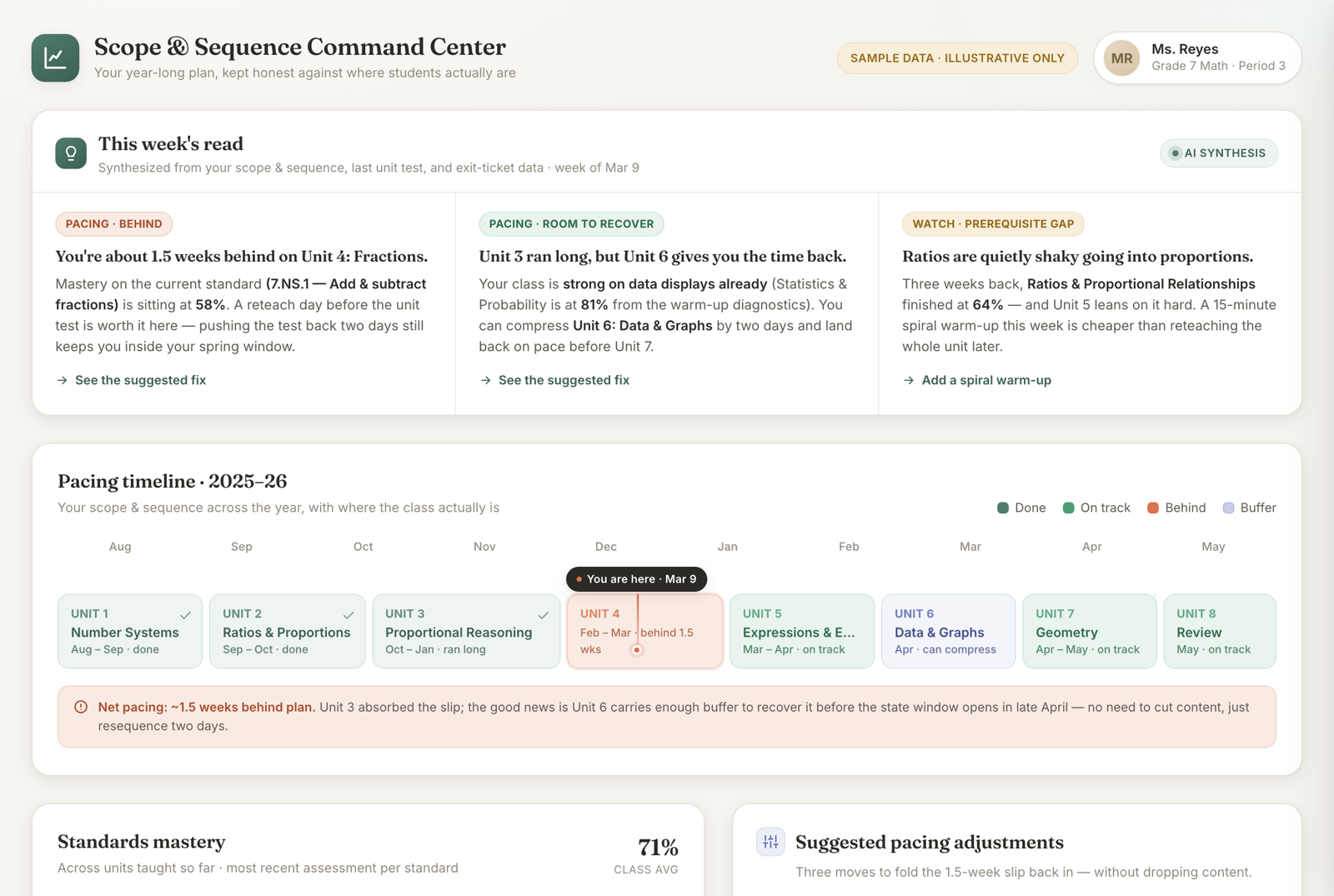This screenshot has width=1334, height=896.
Task: Click the Scope & Sequence chart logo icon
Action: [55, 58]
